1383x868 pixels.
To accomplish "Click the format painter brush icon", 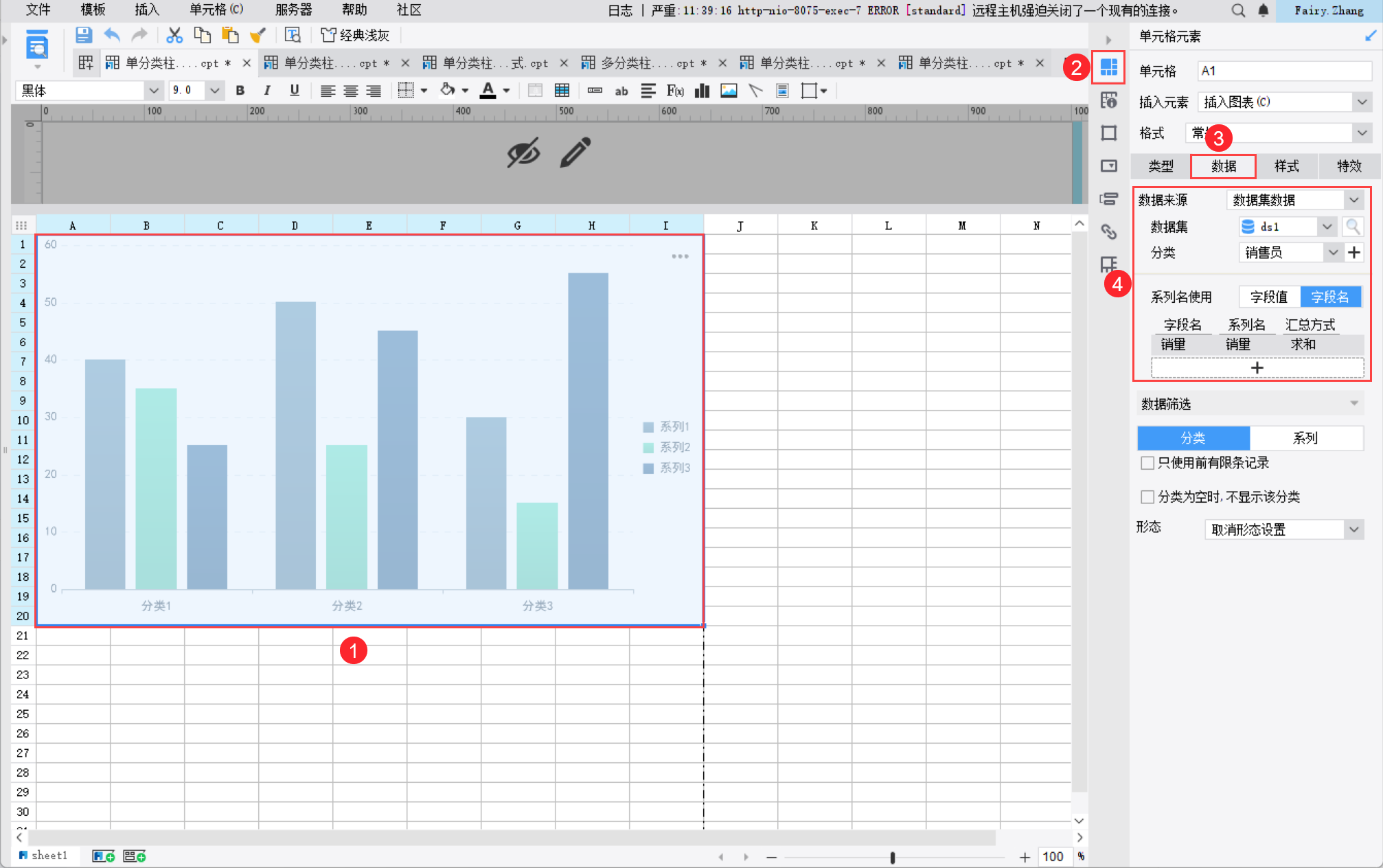I will click(x=258, y=35).
